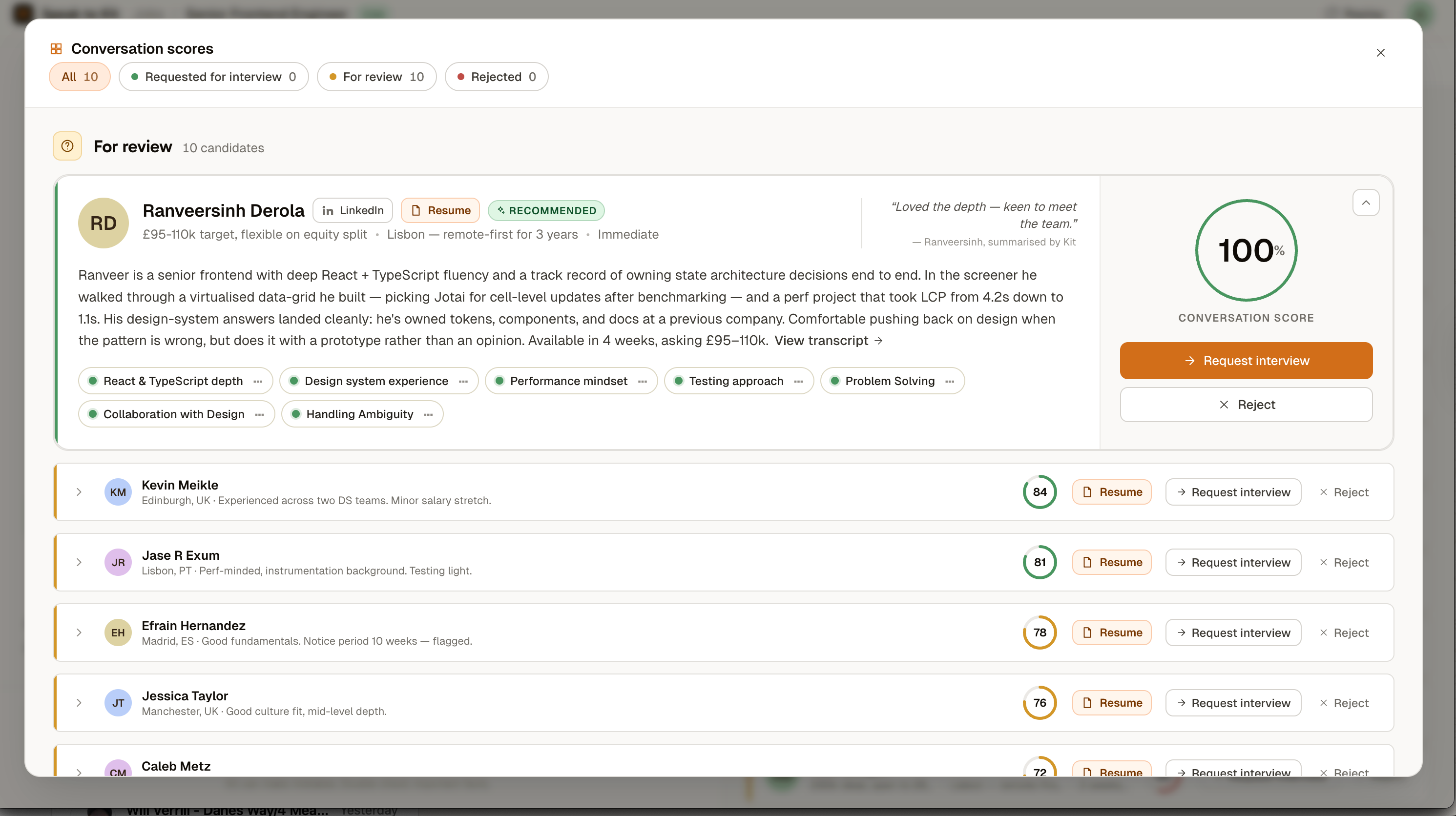Reject Jase R Exum
Viewport: 1456px width, 816px height.
1344,562
